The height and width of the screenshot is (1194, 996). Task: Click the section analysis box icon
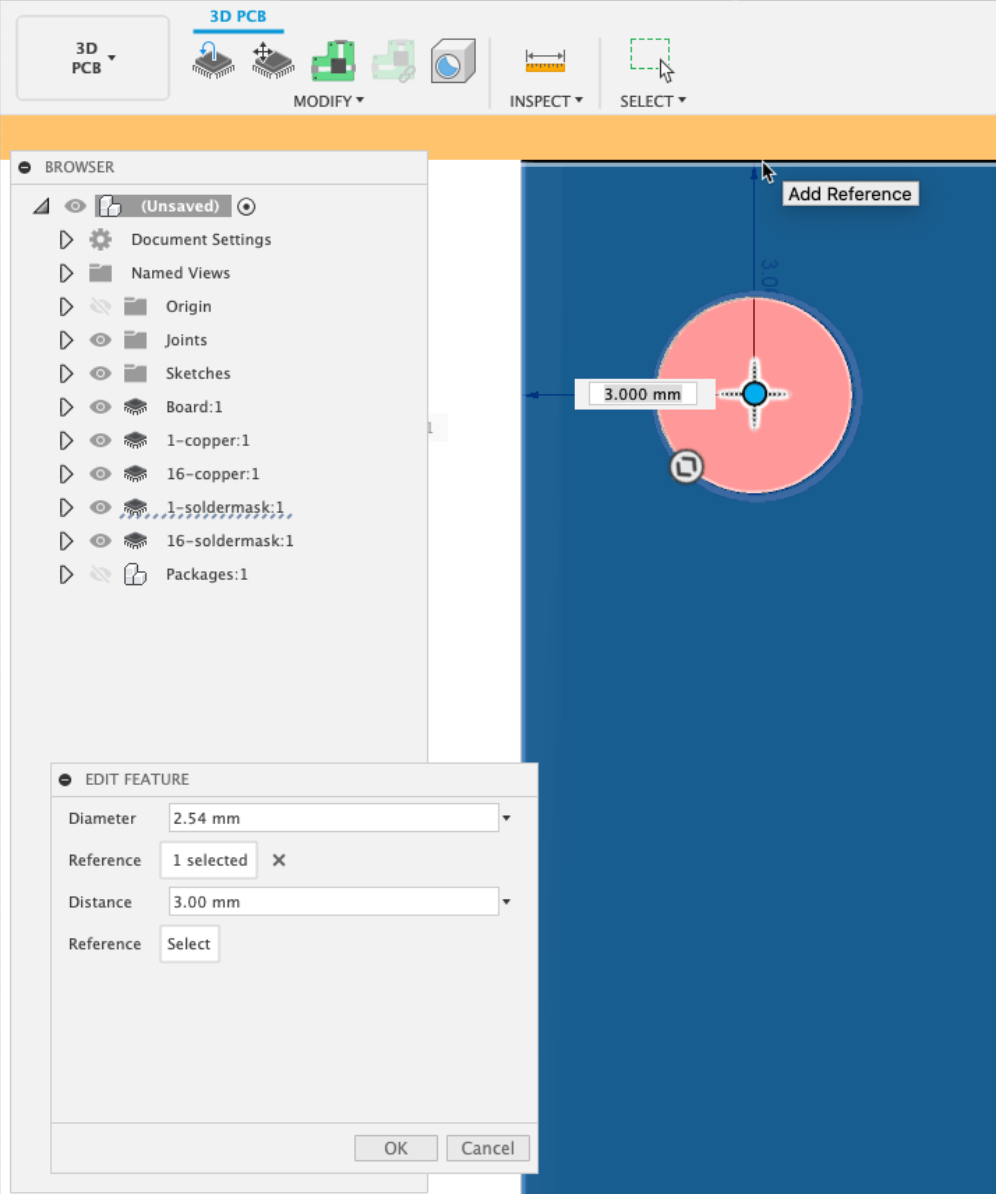[x=453, y=60]
